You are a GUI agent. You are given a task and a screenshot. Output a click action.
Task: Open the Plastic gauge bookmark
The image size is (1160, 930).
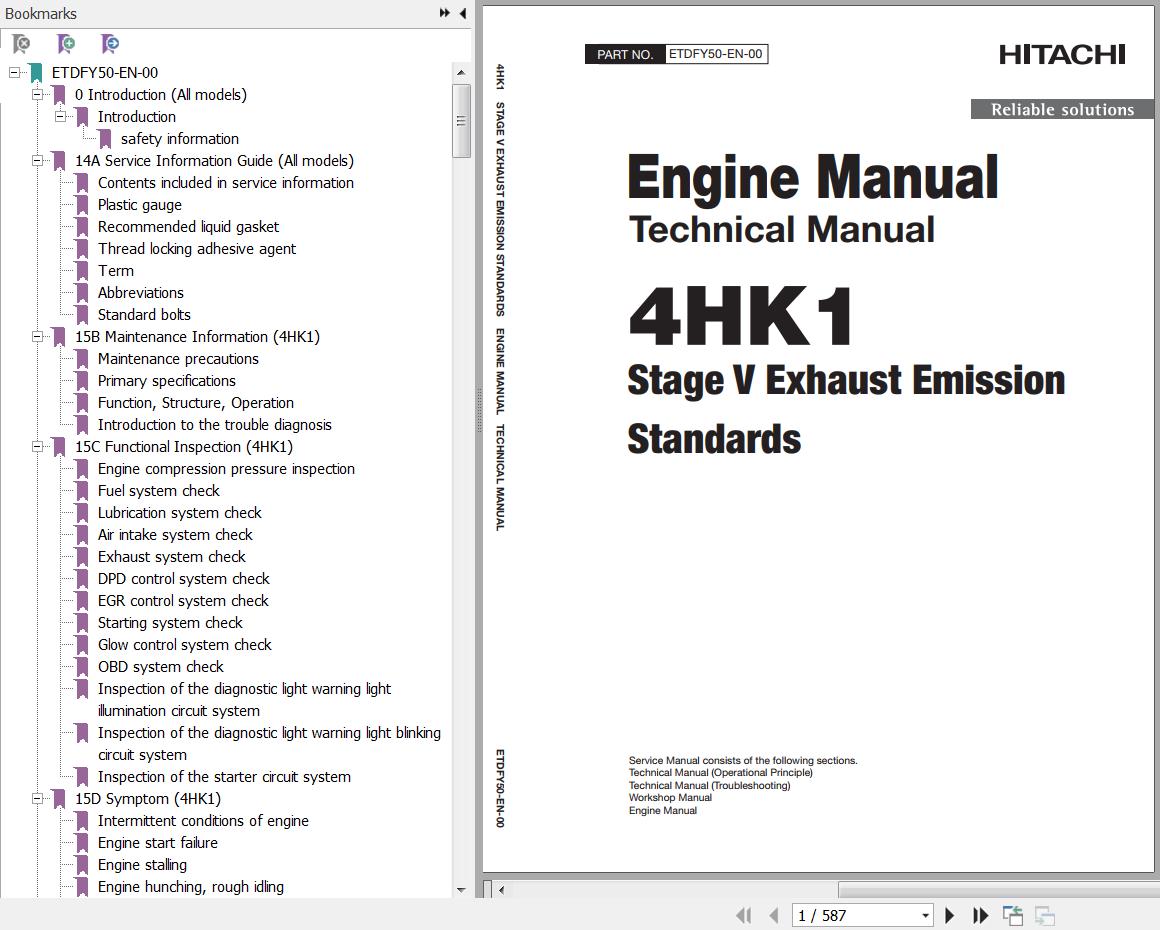pos(139,205)
